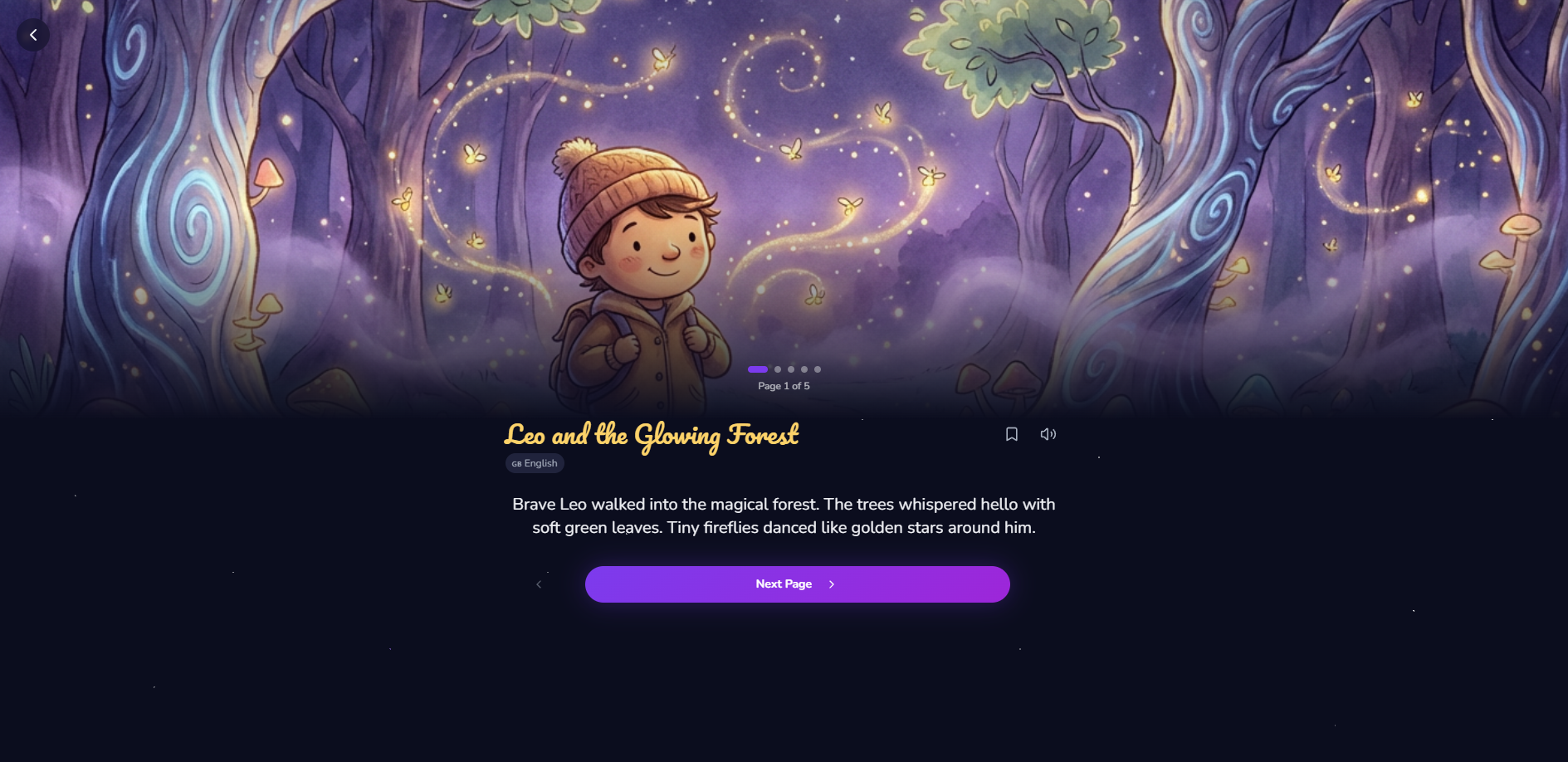Select the active first page indicator
The width and height of the screenshot is (1568, 762).
tap(758, 369)
